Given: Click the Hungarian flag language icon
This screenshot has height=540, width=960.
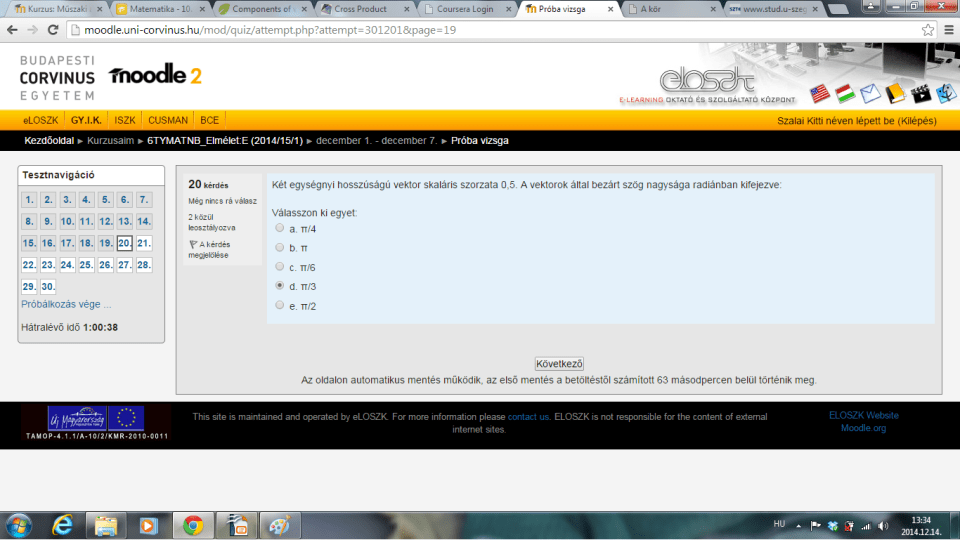Looking at the screenshot, I should [845, 94].
